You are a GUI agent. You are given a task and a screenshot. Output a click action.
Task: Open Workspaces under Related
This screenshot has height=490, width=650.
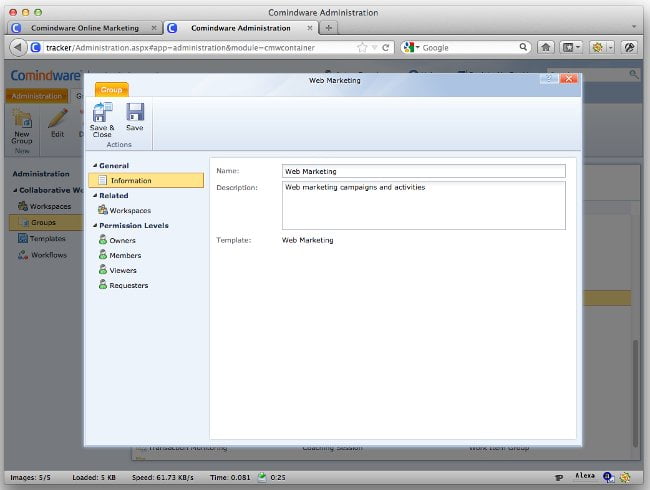(x=130, y=211)
